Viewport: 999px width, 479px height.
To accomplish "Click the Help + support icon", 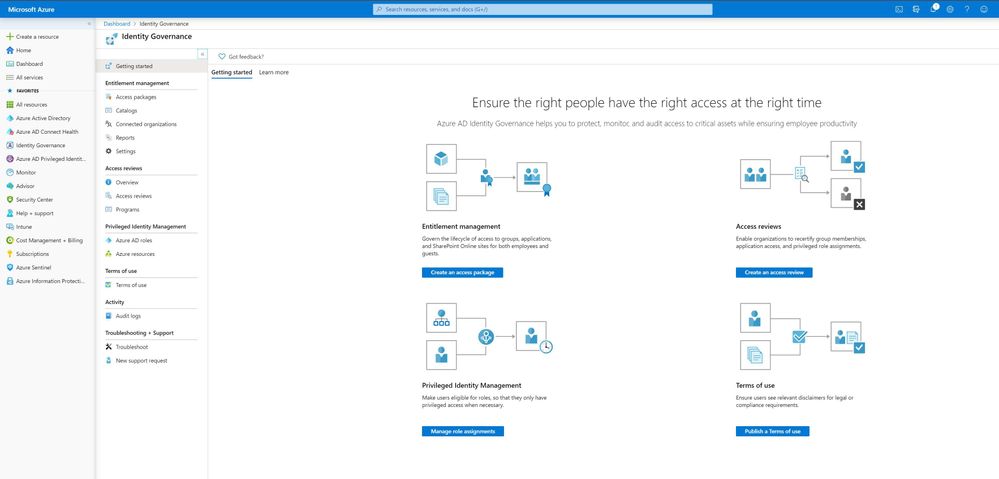I will [10, 213].
